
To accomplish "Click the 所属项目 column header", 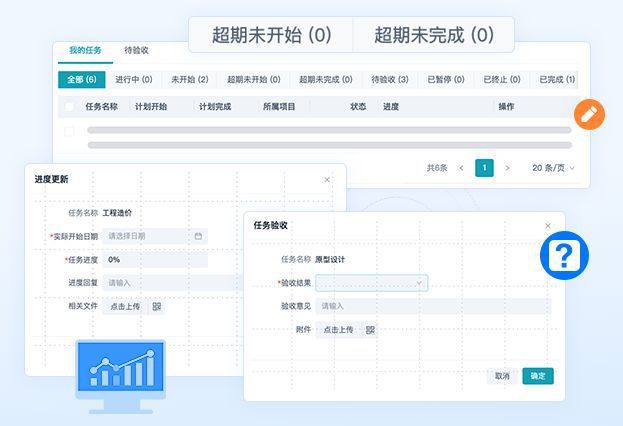I will tap(279, 106).
